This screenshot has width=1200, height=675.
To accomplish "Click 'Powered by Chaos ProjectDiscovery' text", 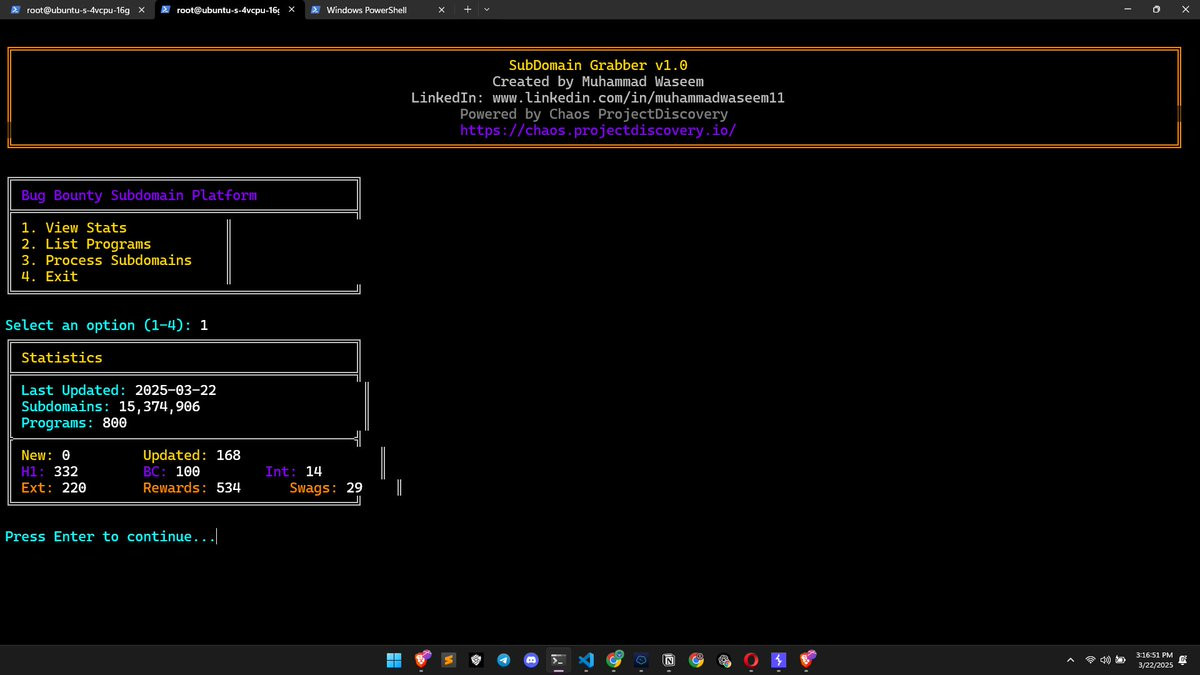I will click(x=594, y=114).
